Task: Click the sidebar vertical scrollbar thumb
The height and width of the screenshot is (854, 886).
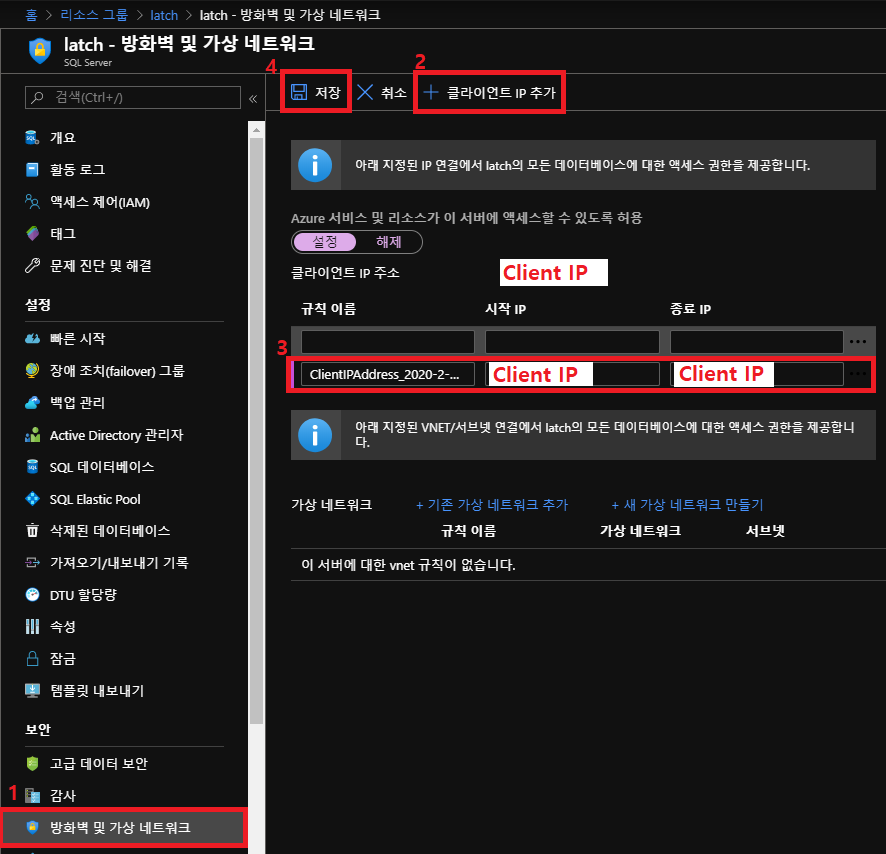Action: click(257, 430)
